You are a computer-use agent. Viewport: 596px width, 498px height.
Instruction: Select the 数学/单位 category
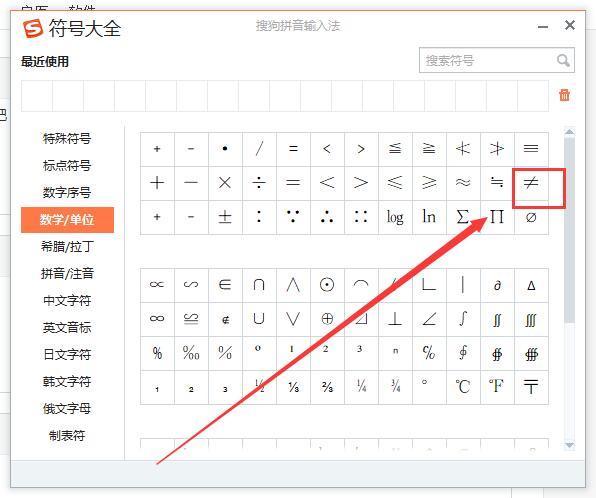[67, 220]
